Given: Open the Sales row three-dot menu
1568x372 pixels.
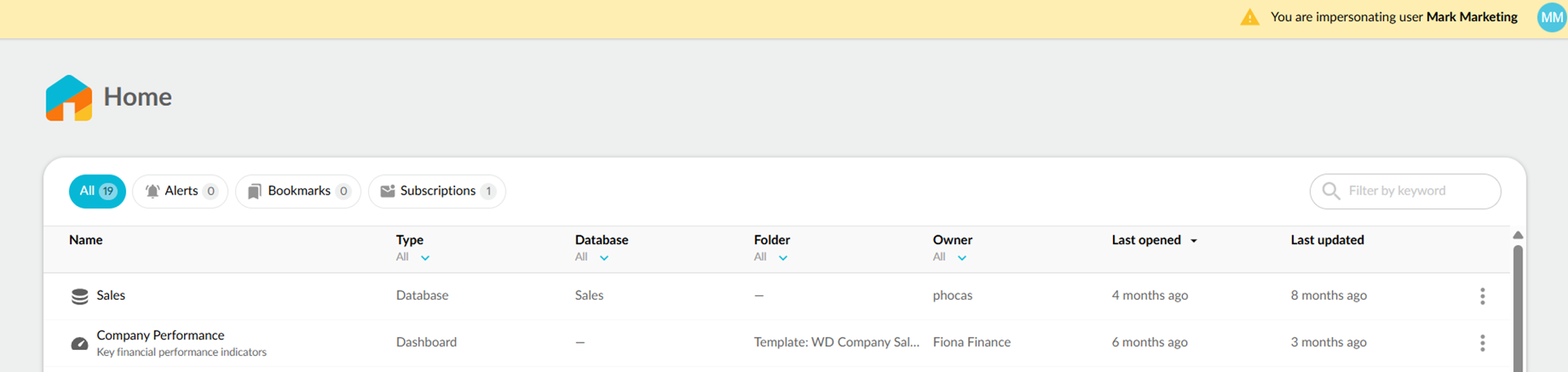Looking at the screenshot, I should click(x=1482, y=296).
